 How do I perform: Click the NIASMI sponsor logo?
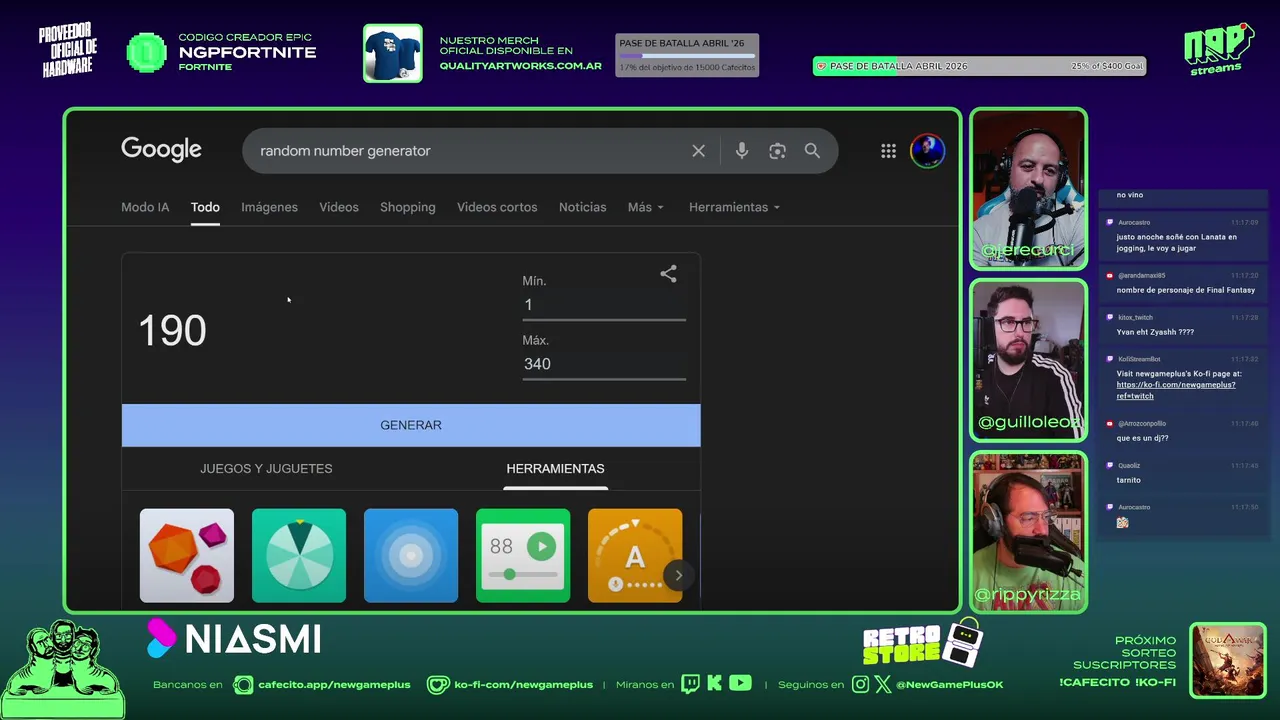(234, 639)
